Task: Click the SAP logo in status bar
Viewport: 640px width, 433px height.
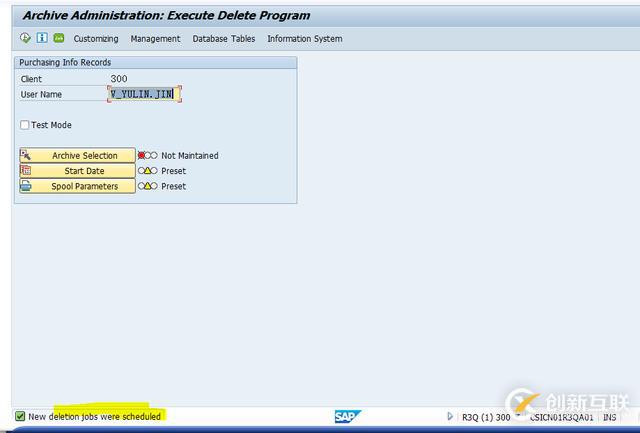Action: 347,416
